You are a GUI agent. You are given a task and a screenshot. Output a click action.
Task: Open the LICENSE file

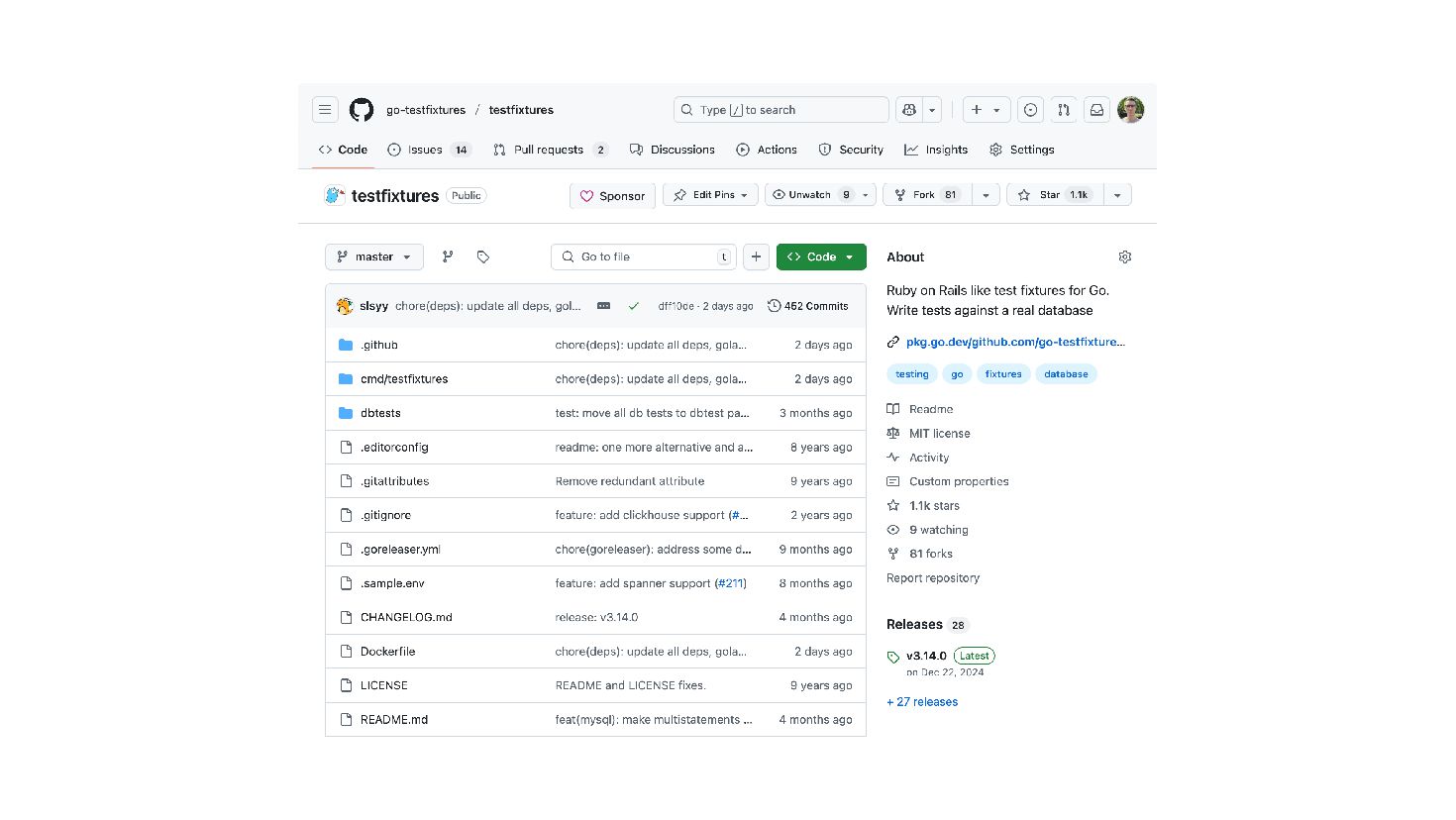point(384,685)
